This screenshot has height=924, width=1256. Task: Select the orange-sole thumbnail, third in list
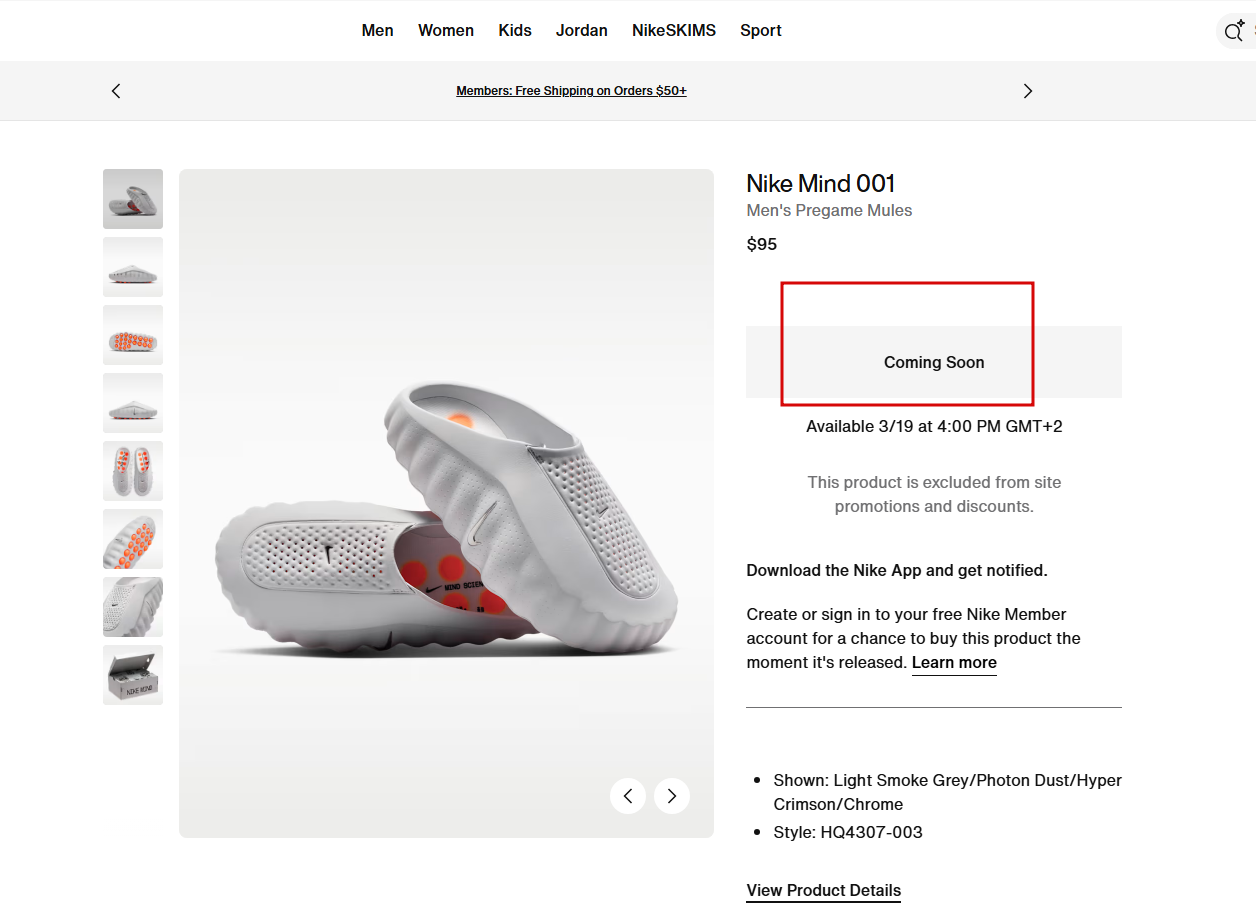point(133,335)
